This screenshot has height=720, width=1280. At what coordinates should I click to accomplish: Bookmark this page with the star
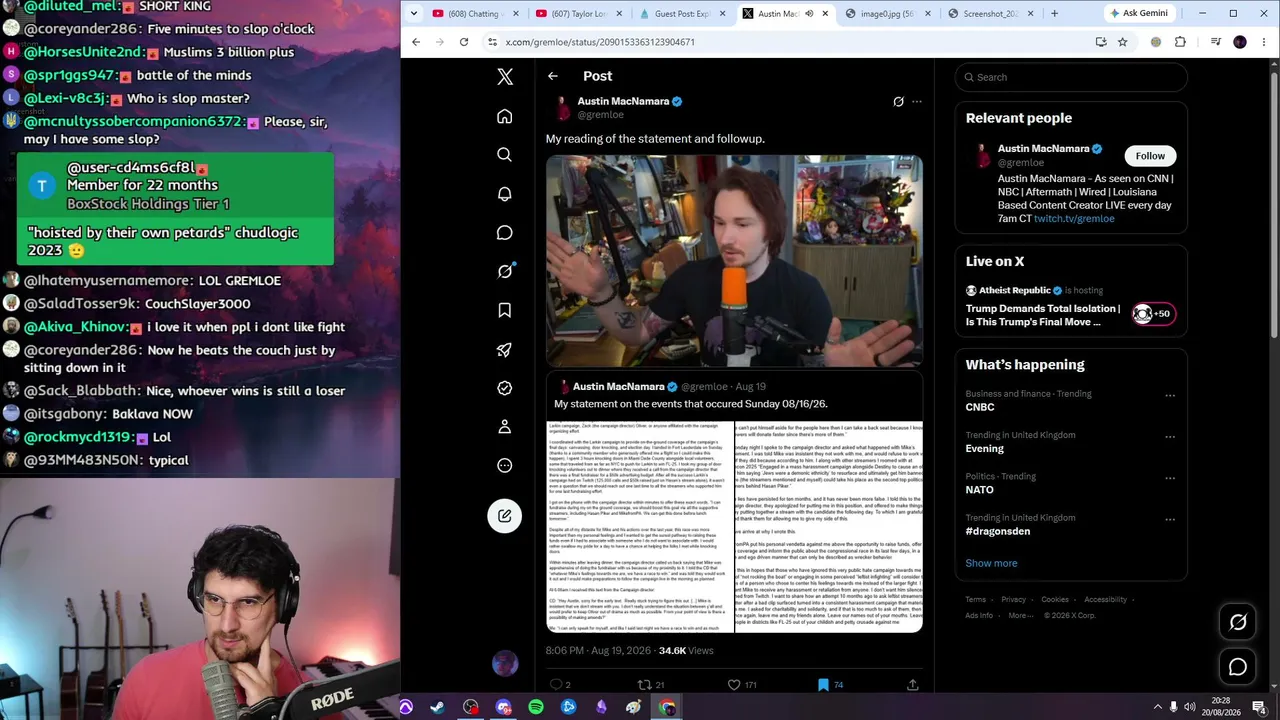point(1123,42)
